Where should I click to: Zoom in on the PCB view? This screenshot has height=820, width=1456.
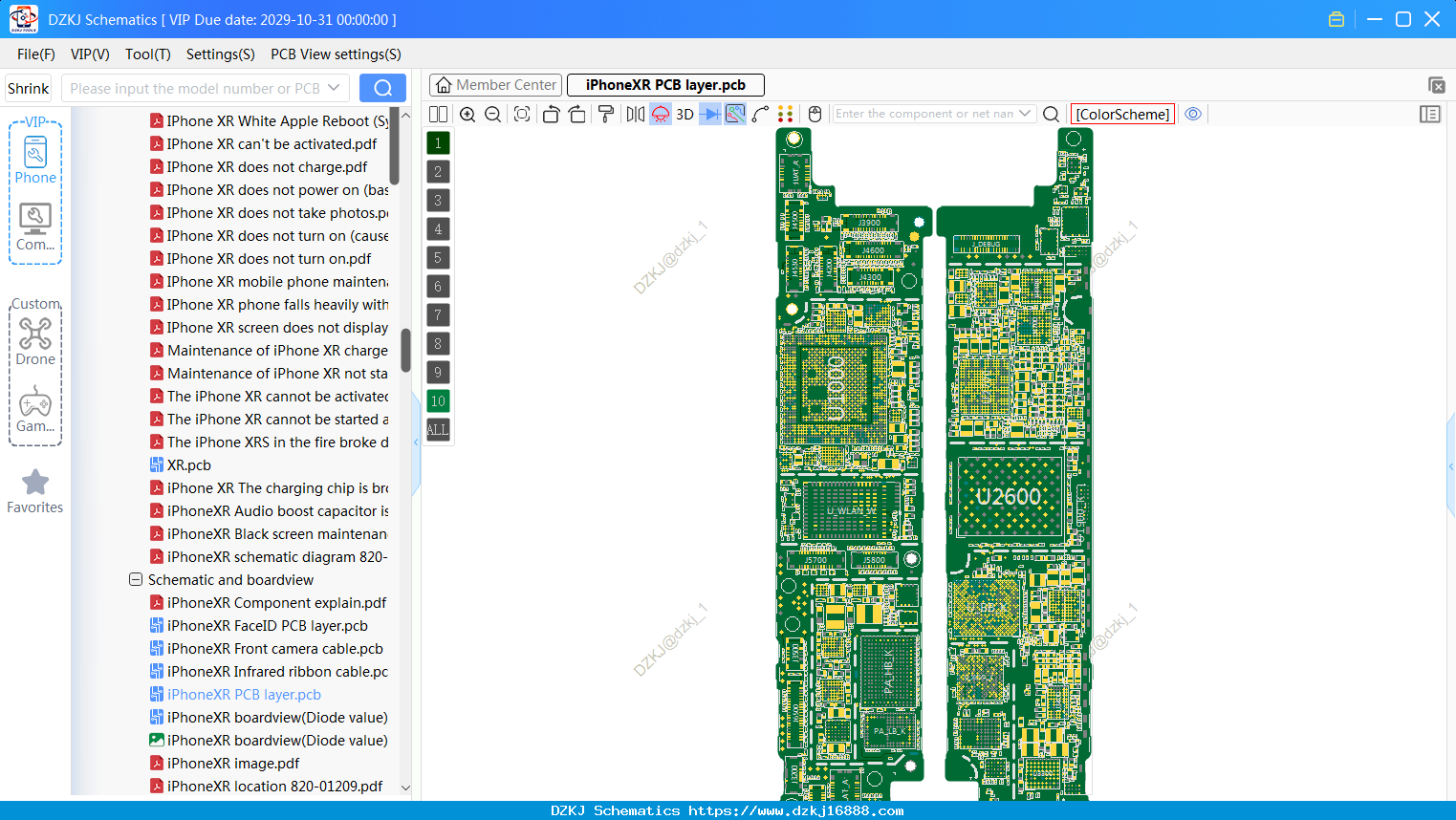[x=467, y=114]
